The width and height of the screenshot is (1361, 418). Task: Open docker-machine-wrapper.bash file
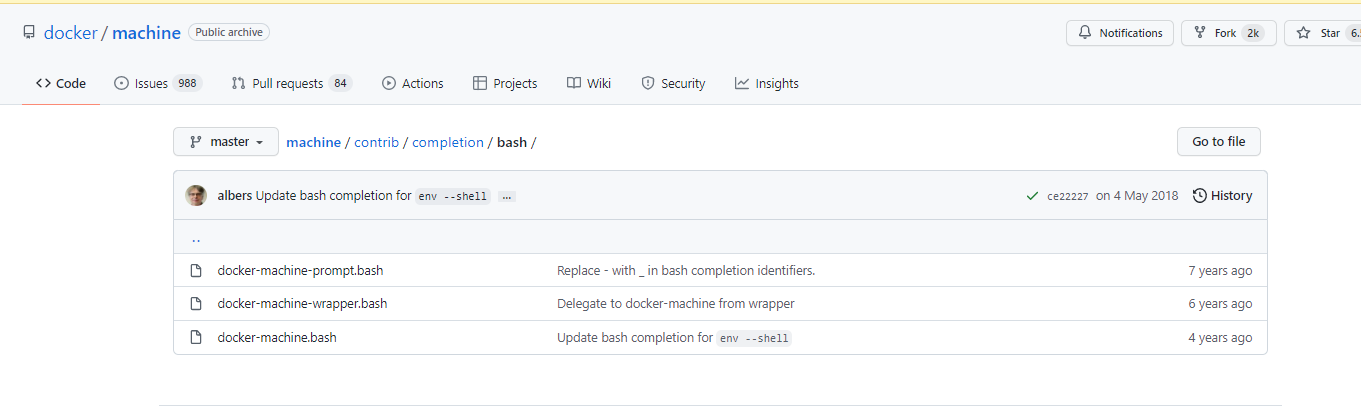(x=302, y=304)
